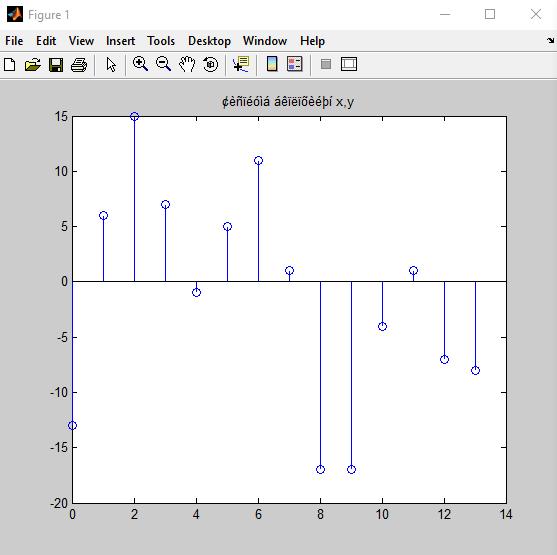Click the dock figure arrow in the menu bar
557x555 pixels.
[550, 41]
